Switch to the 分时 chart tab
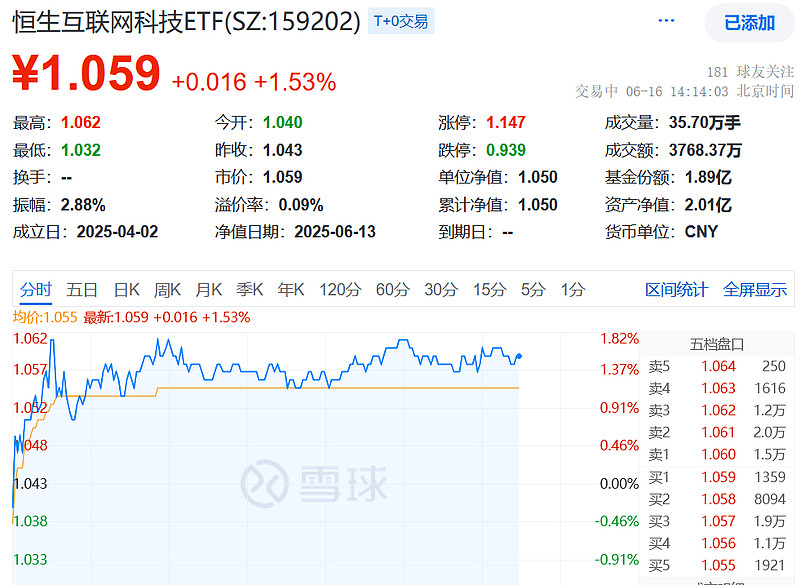The width and height of the screenshot is (800, 585). pos(36,290)
